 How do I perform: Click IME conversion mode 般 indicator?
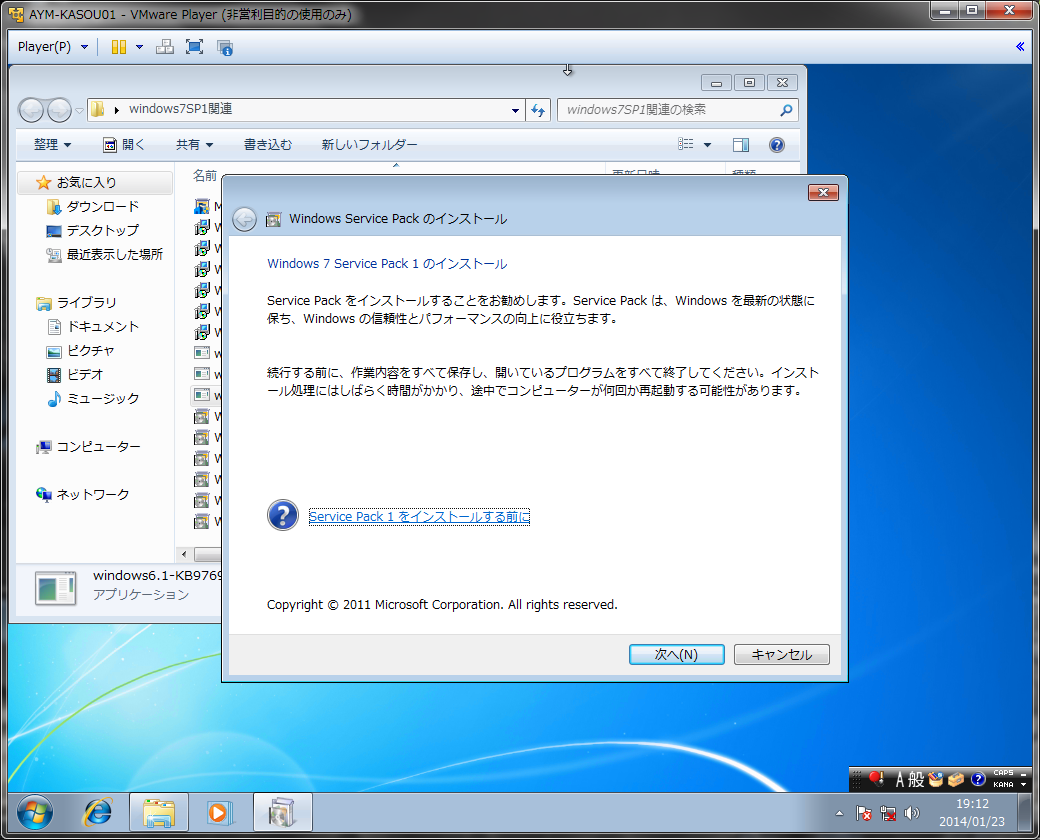[916, 780]
